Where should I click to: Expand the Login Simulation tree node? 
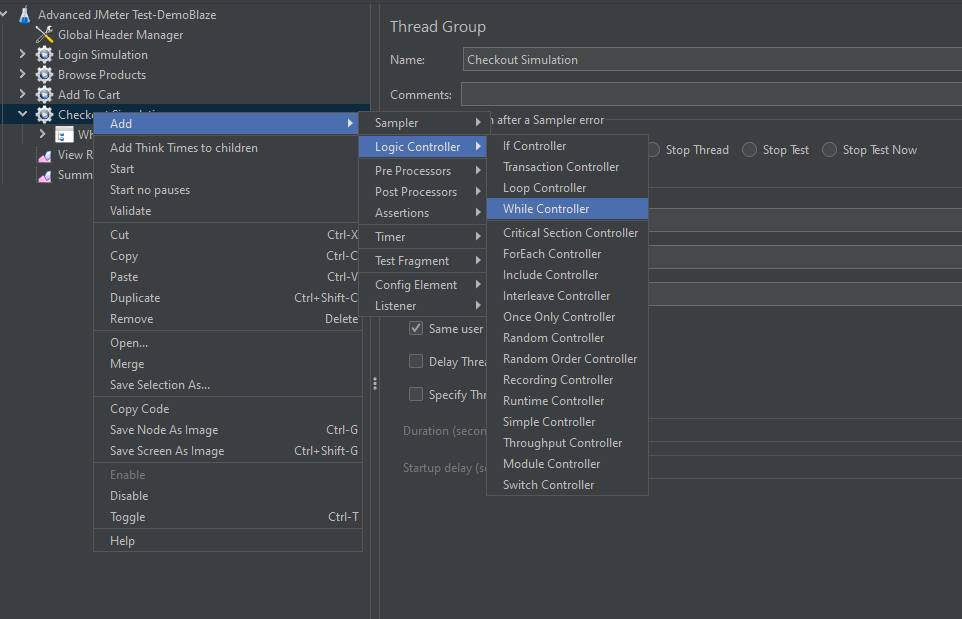point(23,54)
